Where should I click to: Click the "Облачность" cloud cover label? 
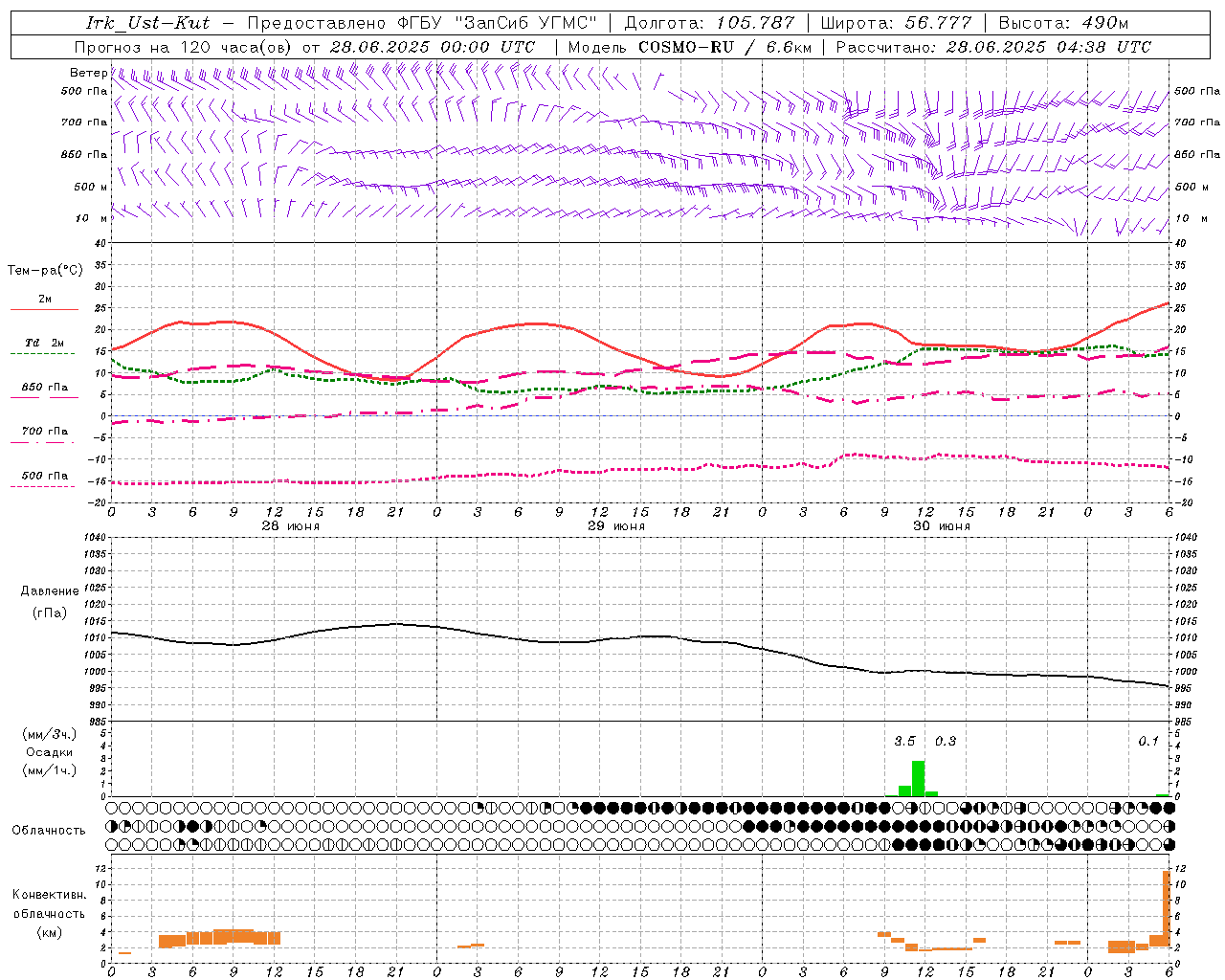pyautogui.click(x=49, y=830)
